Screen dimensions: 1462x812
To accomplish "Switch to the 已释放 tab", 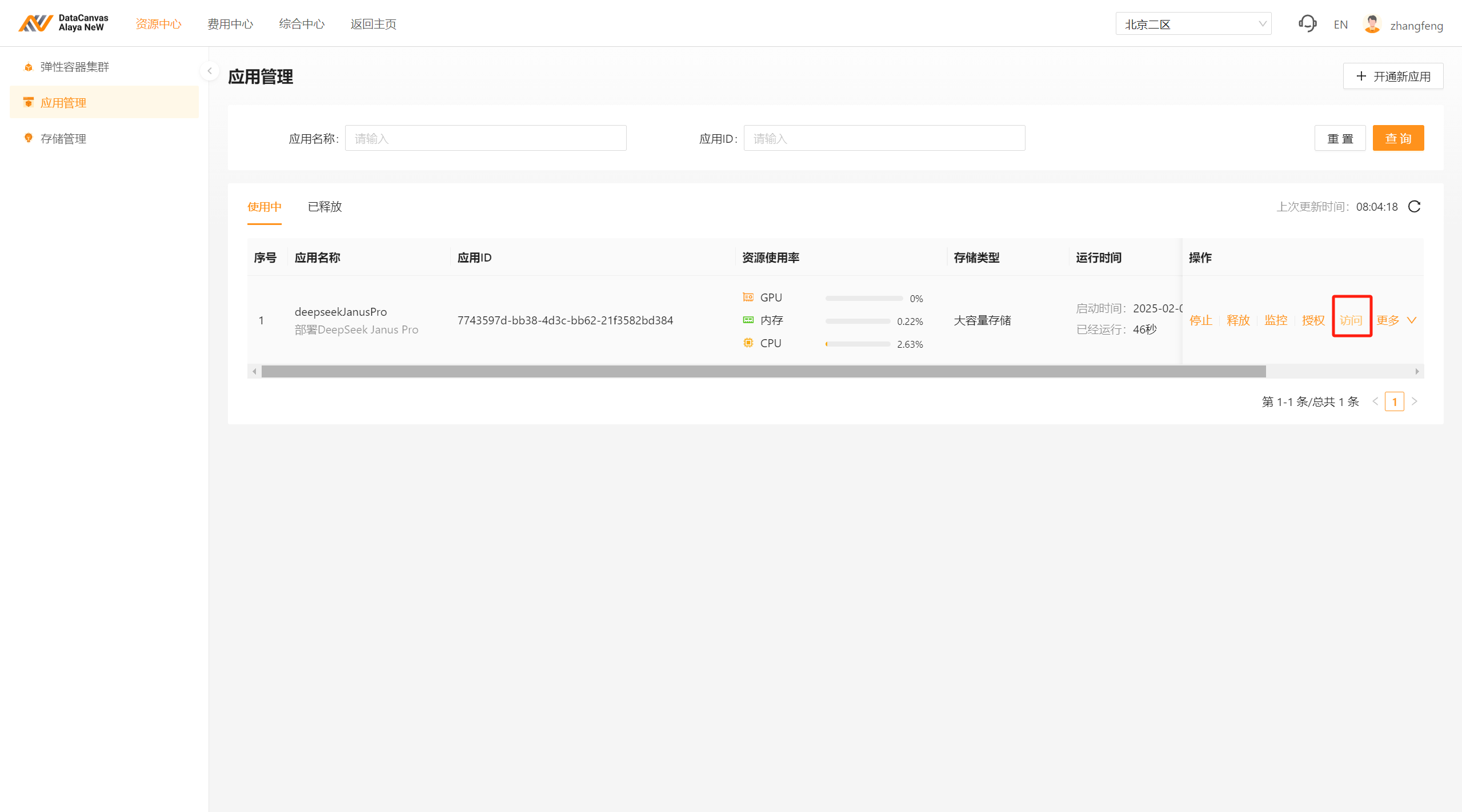I will click(325, 207).
